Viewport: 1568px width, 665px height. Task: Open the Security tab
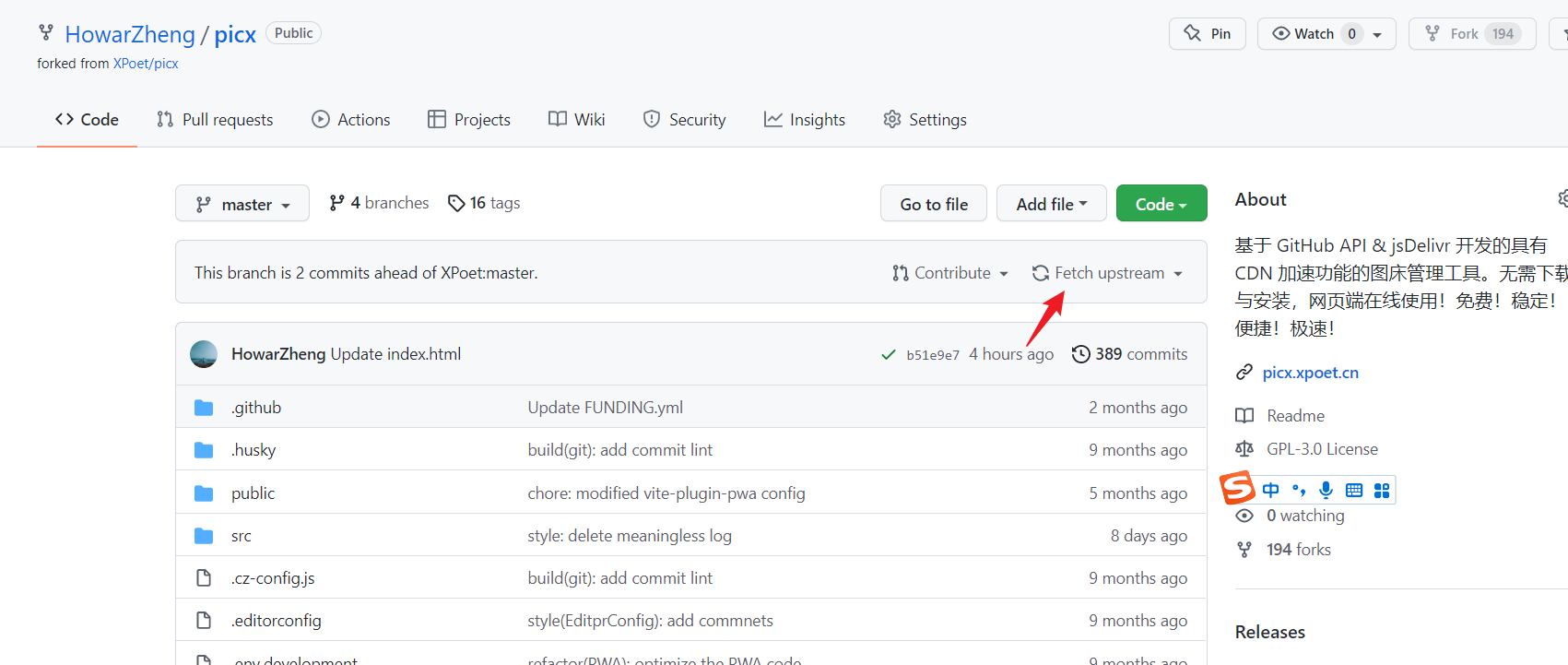click(684, 120)
